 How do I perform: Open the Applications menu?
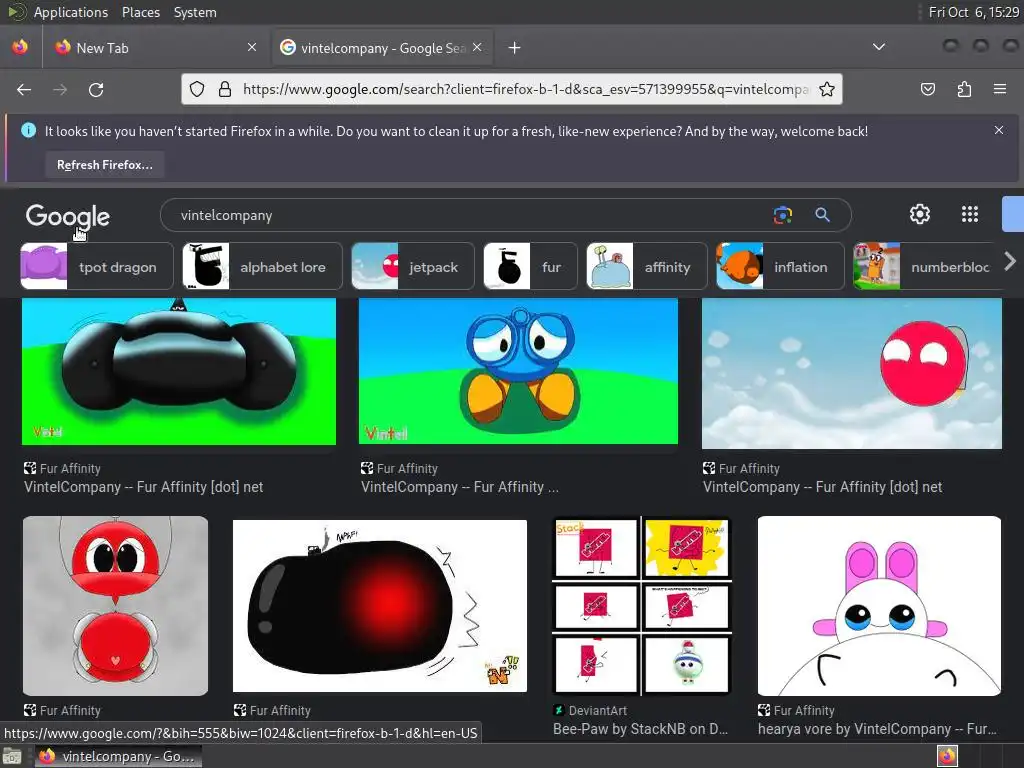71,12
